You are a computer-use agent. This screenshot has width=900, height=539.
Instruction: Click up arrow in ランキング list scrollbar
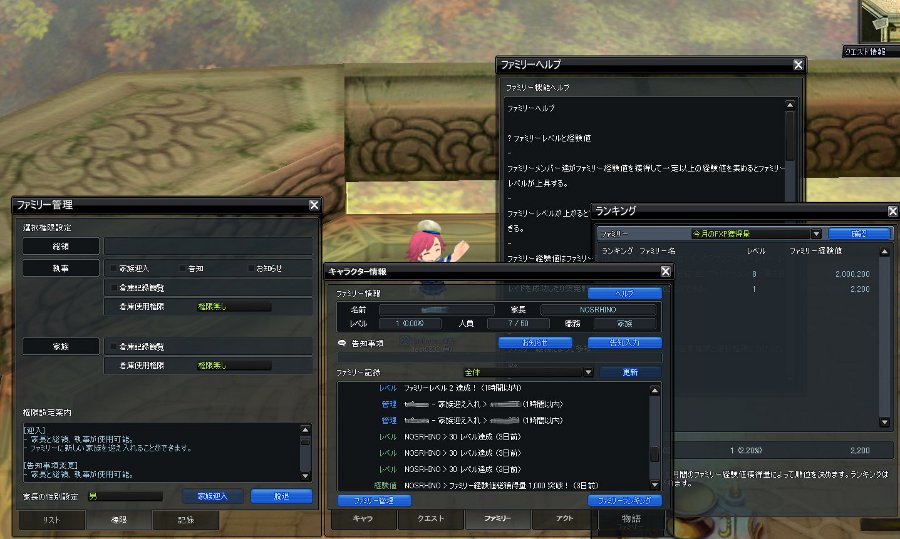pyautogui.click(x=885, y=252)
